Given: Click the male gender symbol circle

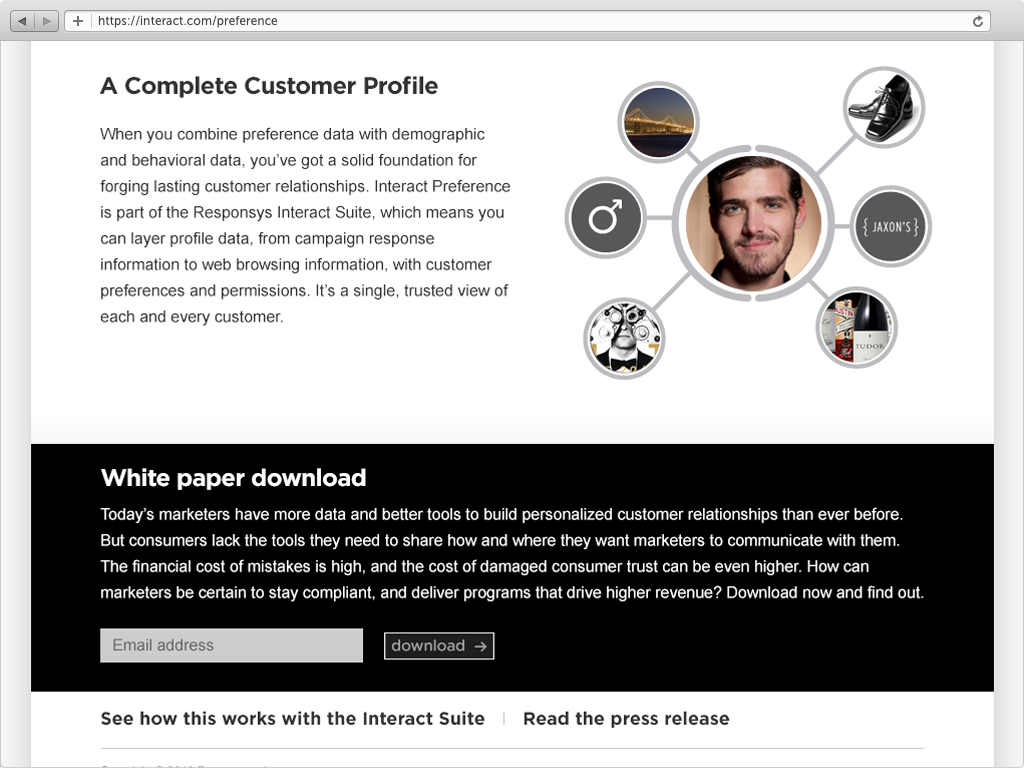Looking at the screenshot, I should pos(605,217).
